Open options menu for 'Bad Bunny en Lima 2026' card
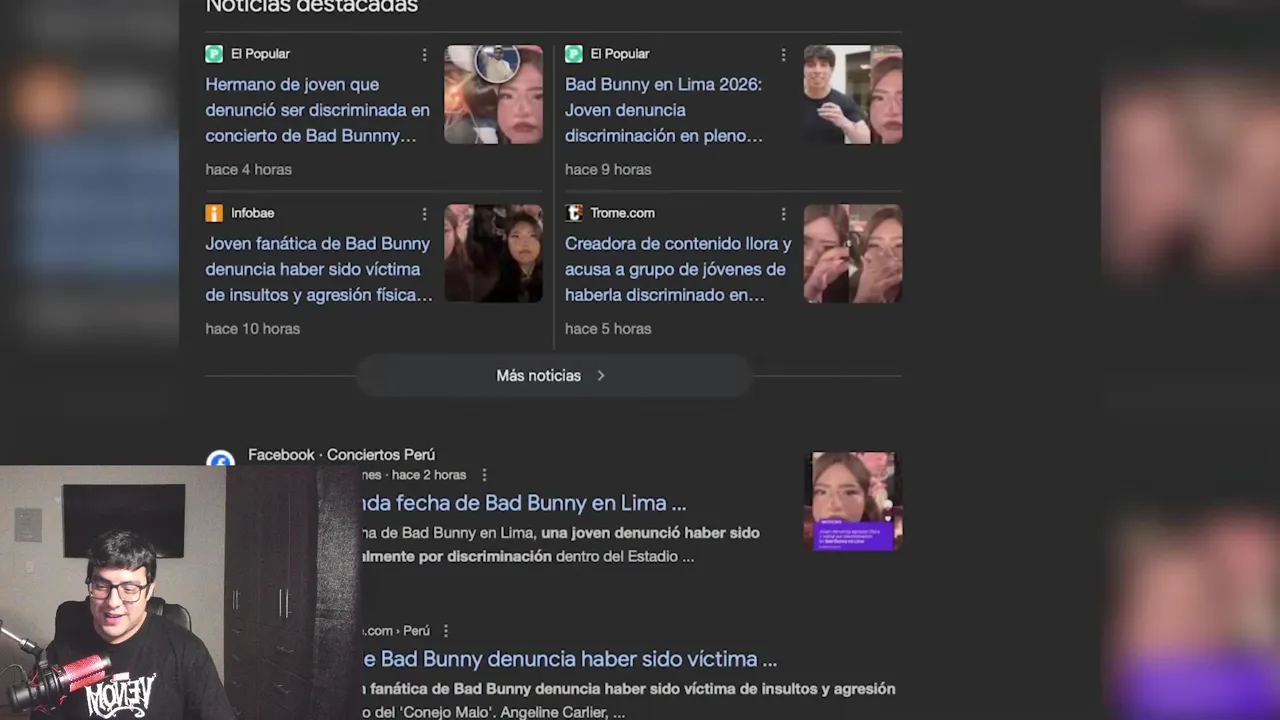 point(783,54)
